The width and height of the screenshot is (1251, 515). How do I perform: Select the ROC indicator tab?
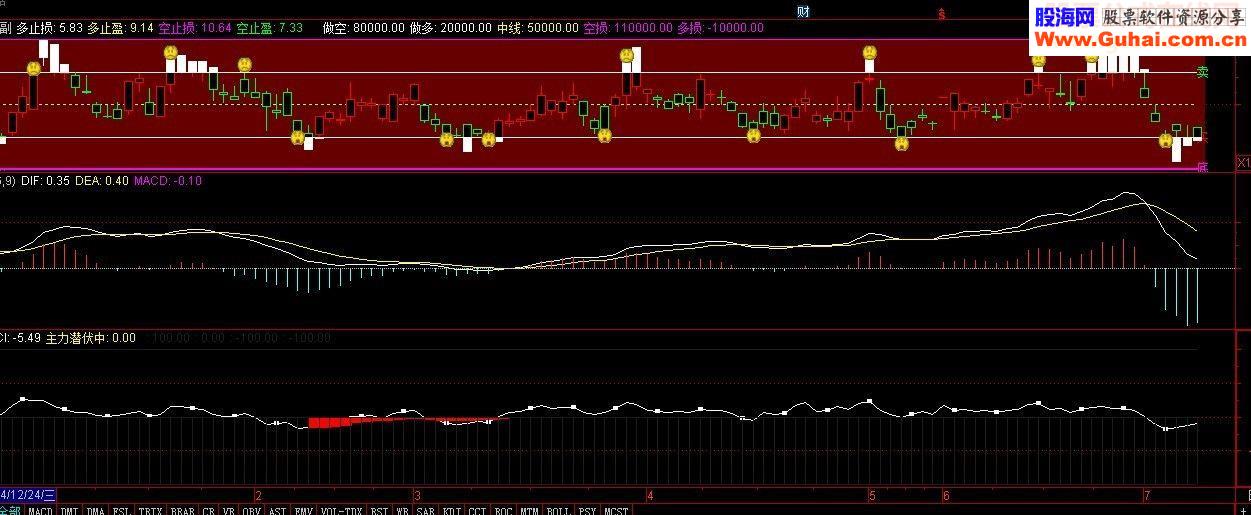503,510
